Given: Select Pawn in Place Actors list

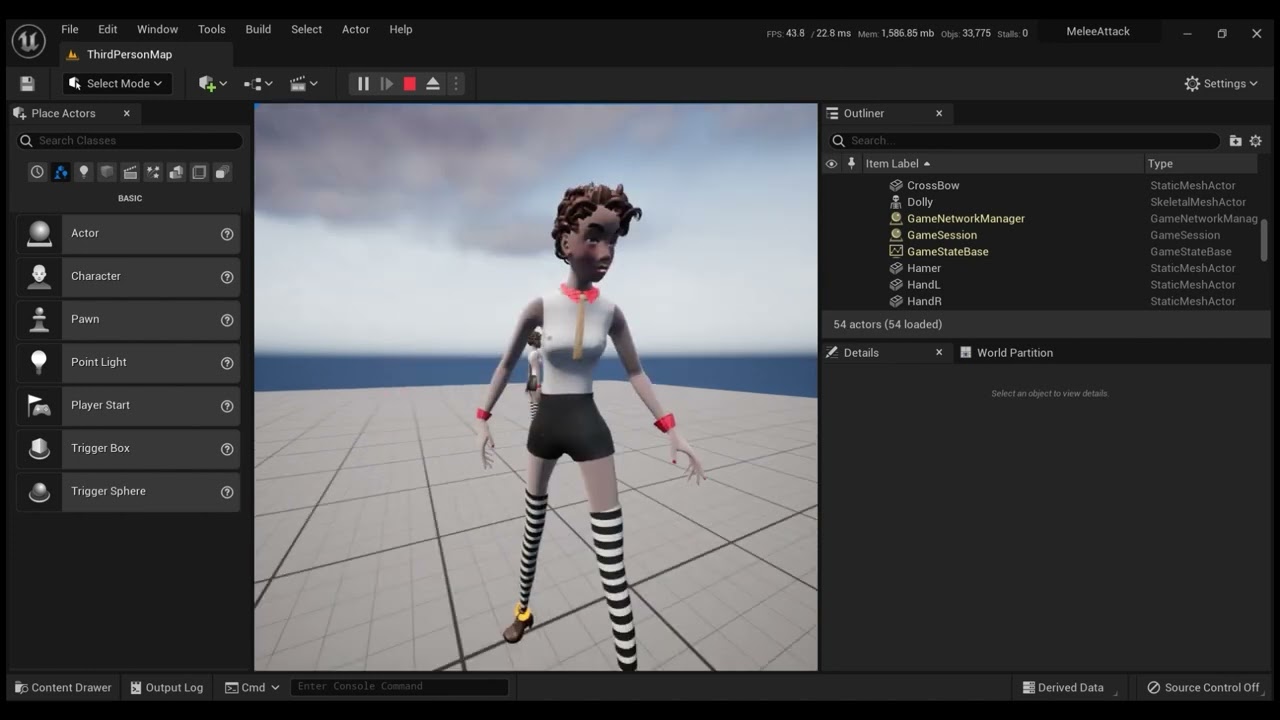Looking at the screenshot, I should [x=128, y=320].
